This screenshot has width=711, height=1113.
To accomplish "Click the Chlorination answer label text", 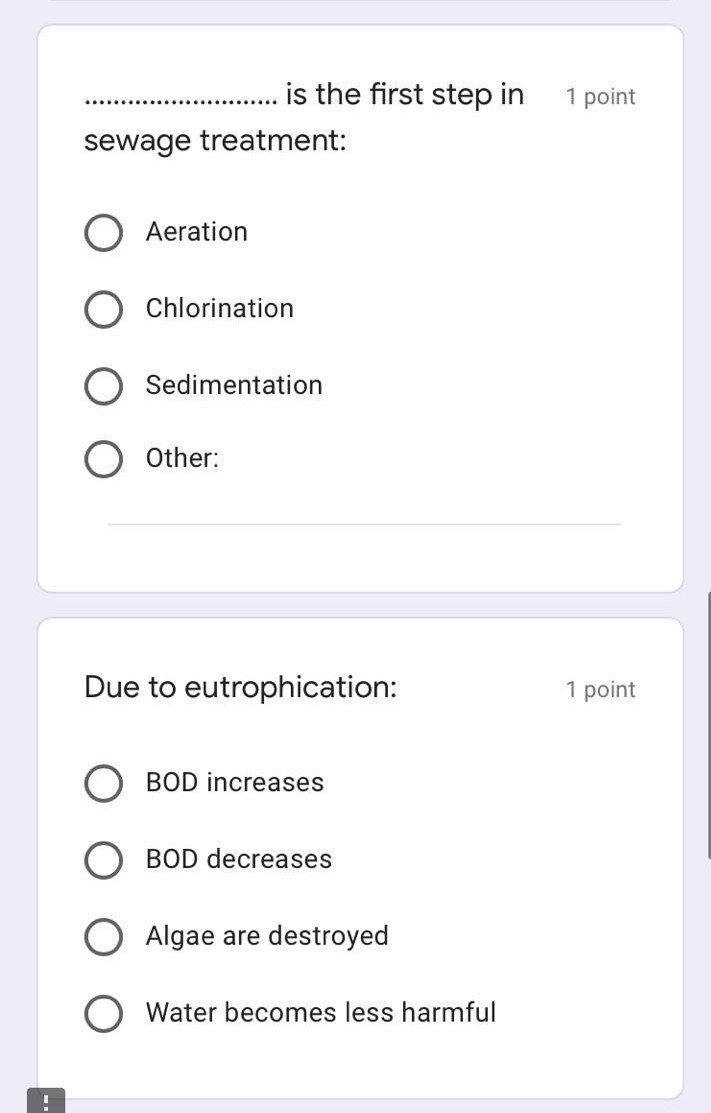I will 219,309.
